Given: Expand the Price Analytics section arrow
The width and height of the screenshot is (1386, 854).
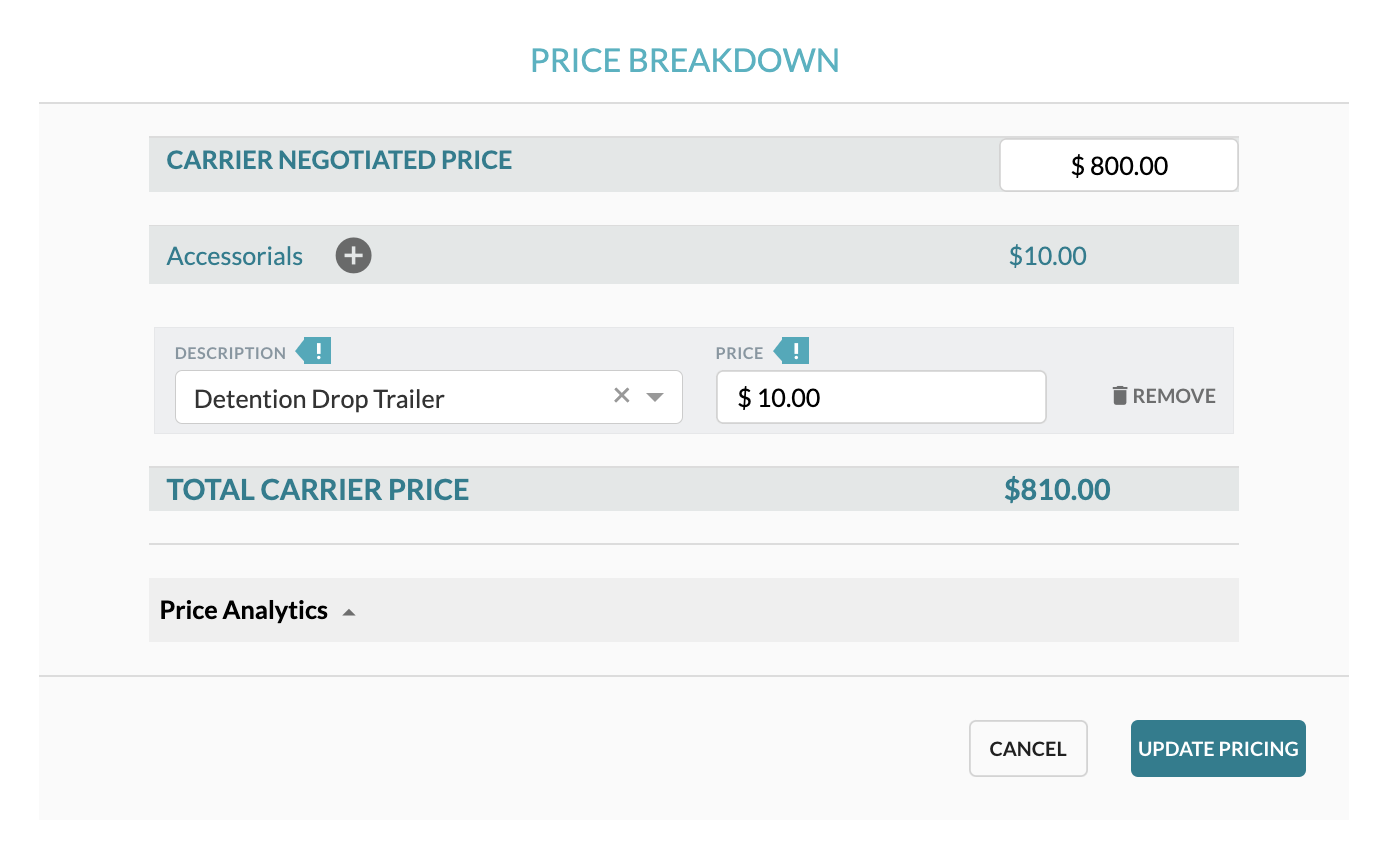Looking at the screenshot, I should [x=349, y=612].
